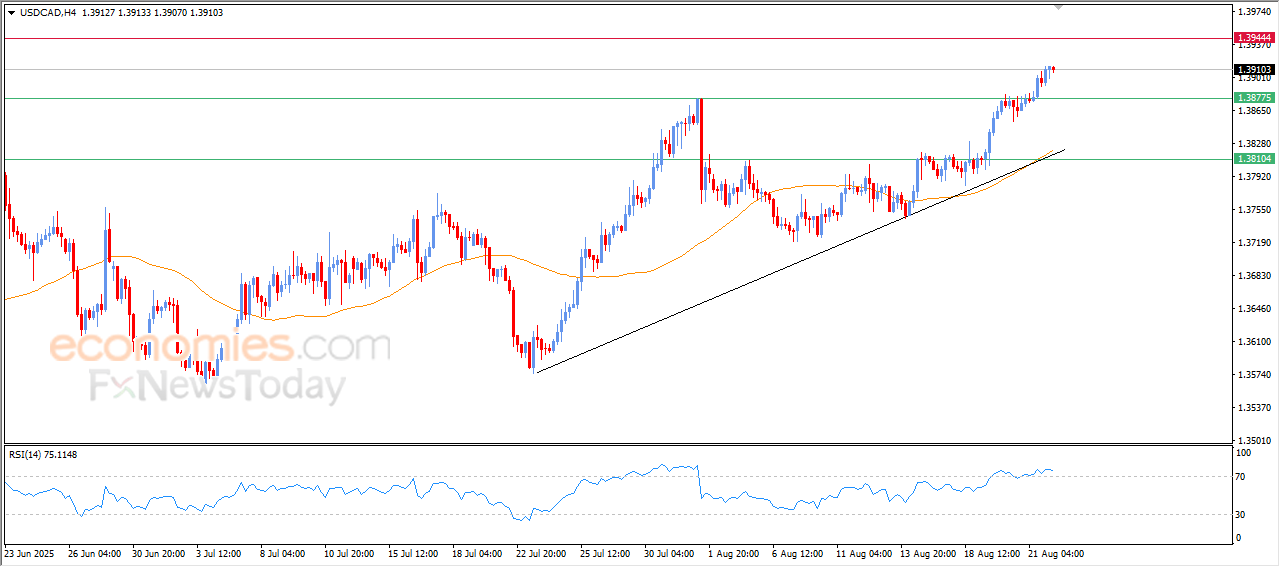This screenshot has width=1280, height=567.
Task: Click the USDCAD,H4 chart title
Action: (x=47, y=13)
